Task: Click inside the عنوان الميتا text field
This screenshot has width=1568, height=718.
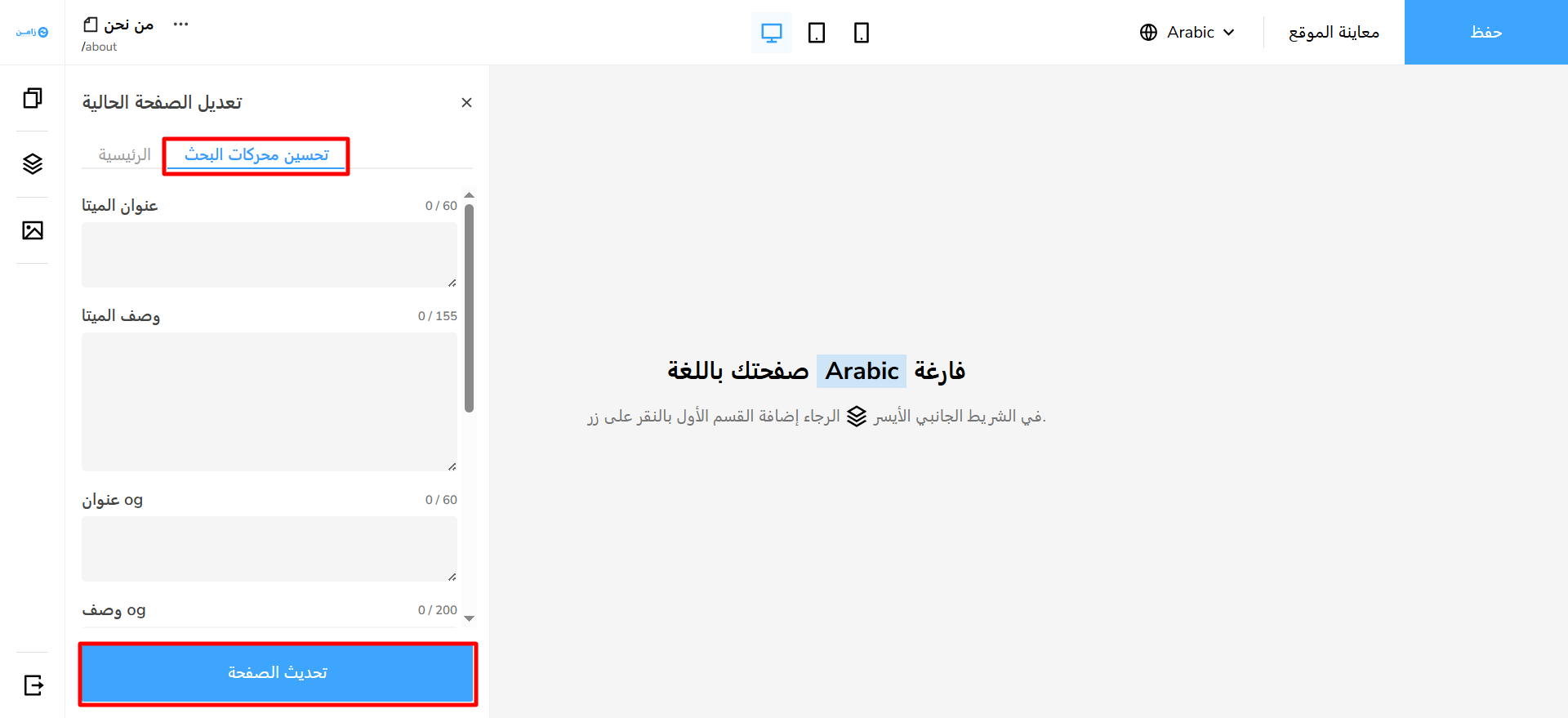Action: pos(269,254)
